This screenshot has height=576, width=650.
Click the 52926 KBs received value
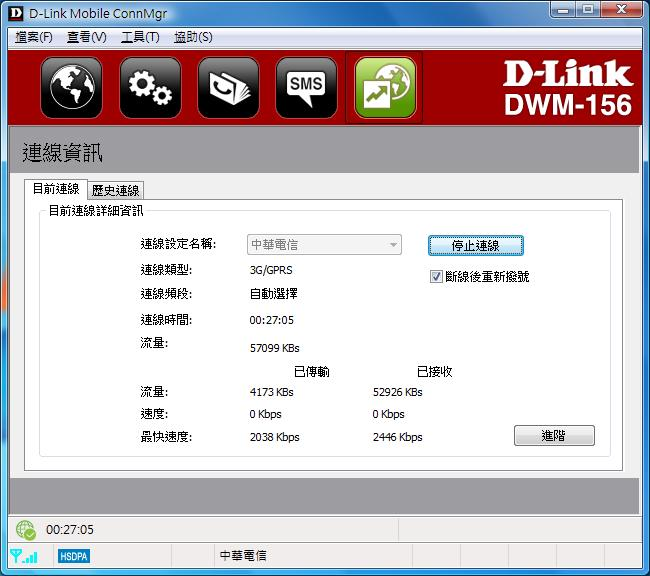coord(398,392)
